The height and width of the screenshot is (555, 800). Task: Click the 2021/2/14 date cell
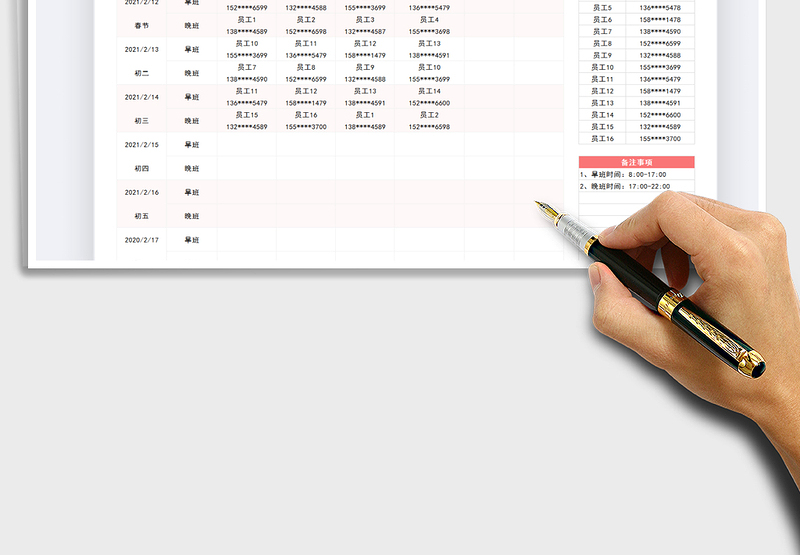tap(141, 97)
